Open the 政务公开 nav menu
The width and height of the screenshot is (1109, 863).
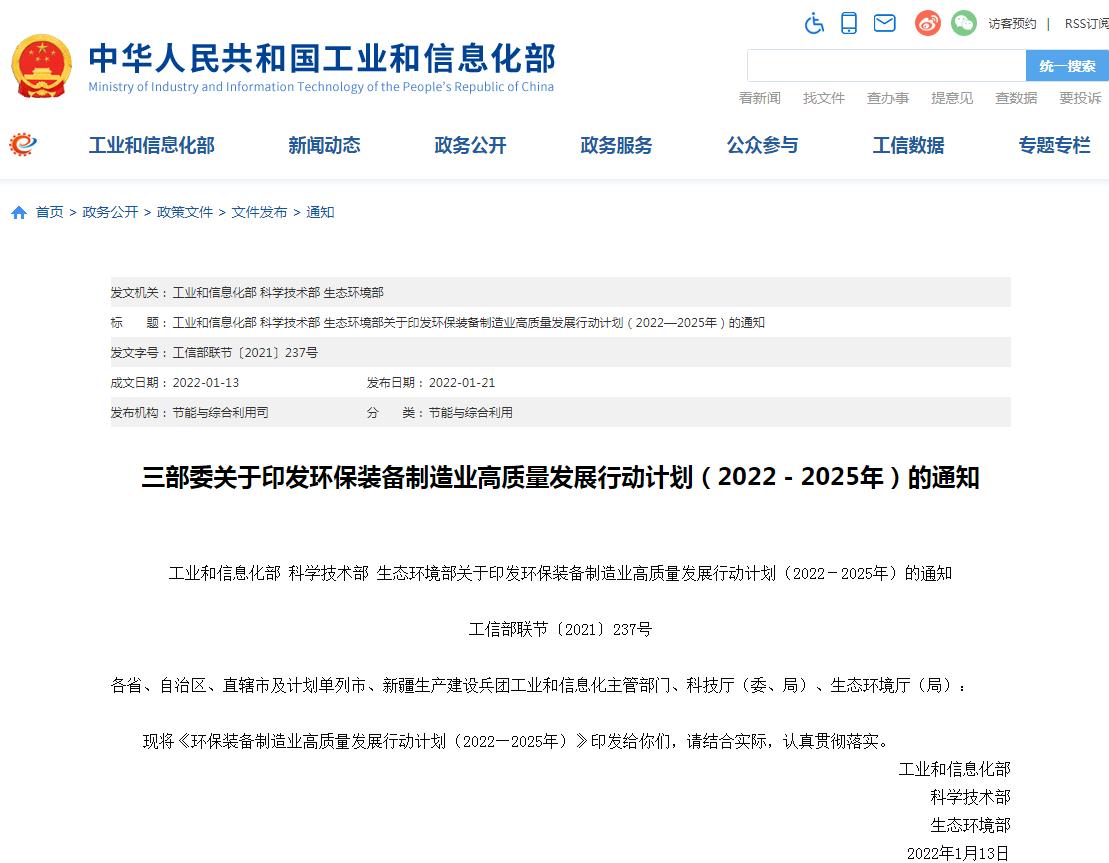(470, 145)
